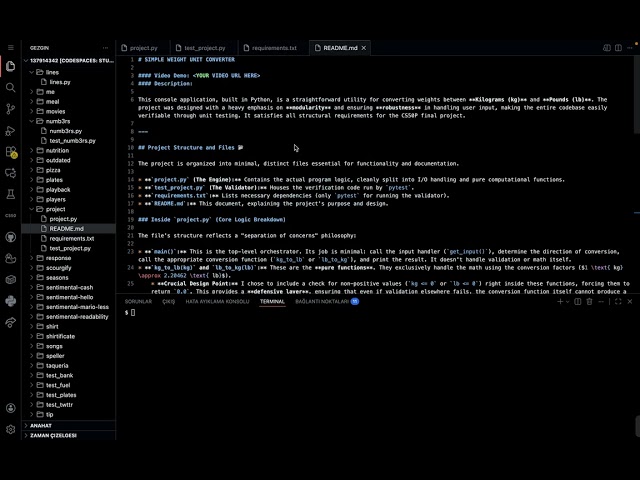The image size is (640, 480).
Task: Show the ÇIKIŞ output panel tab
Action: pos(169,301)
